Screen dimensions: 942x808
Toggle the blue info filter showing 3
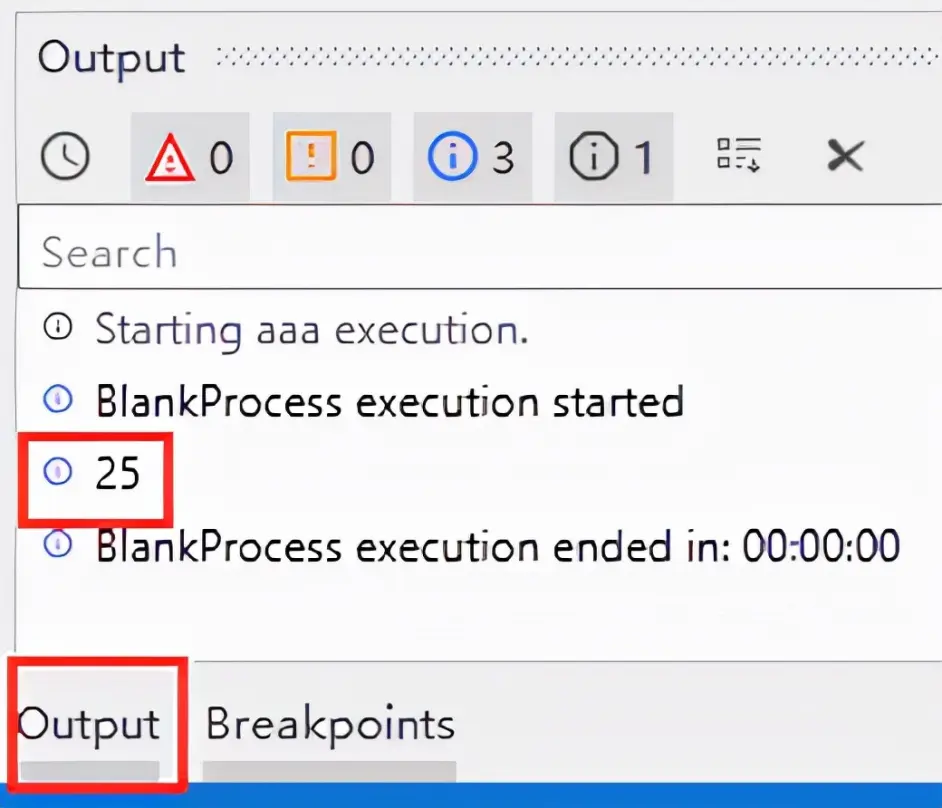(472, 157)
